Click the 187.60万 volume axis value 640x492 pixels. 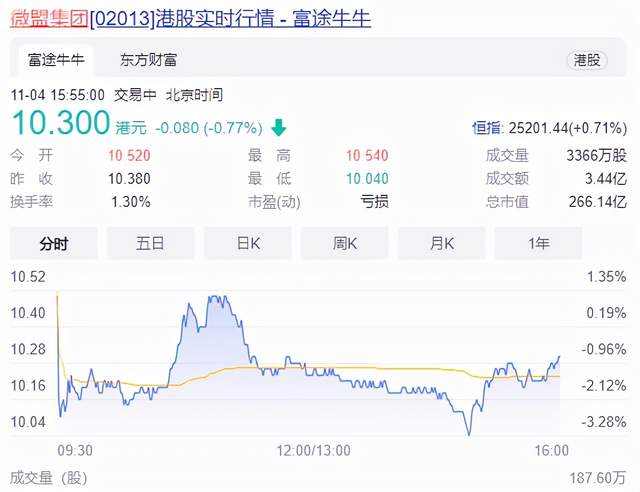598,478
